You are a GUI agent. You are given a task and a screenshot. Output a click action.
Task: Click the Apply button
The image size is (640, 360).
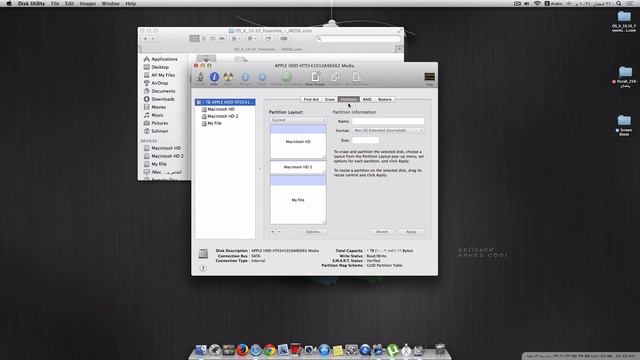click(x=411, y=232)
